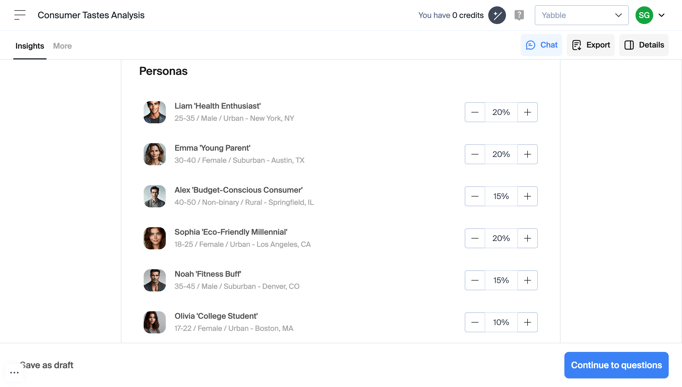
Task: Increase Alex 'Budget-Conscious Consumer' percentage
Action: (527, 196)
